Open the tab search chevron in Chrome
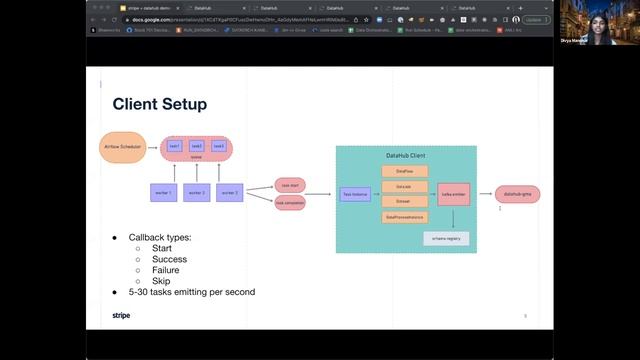The image size is (640, 360). (x=546, y=8)
